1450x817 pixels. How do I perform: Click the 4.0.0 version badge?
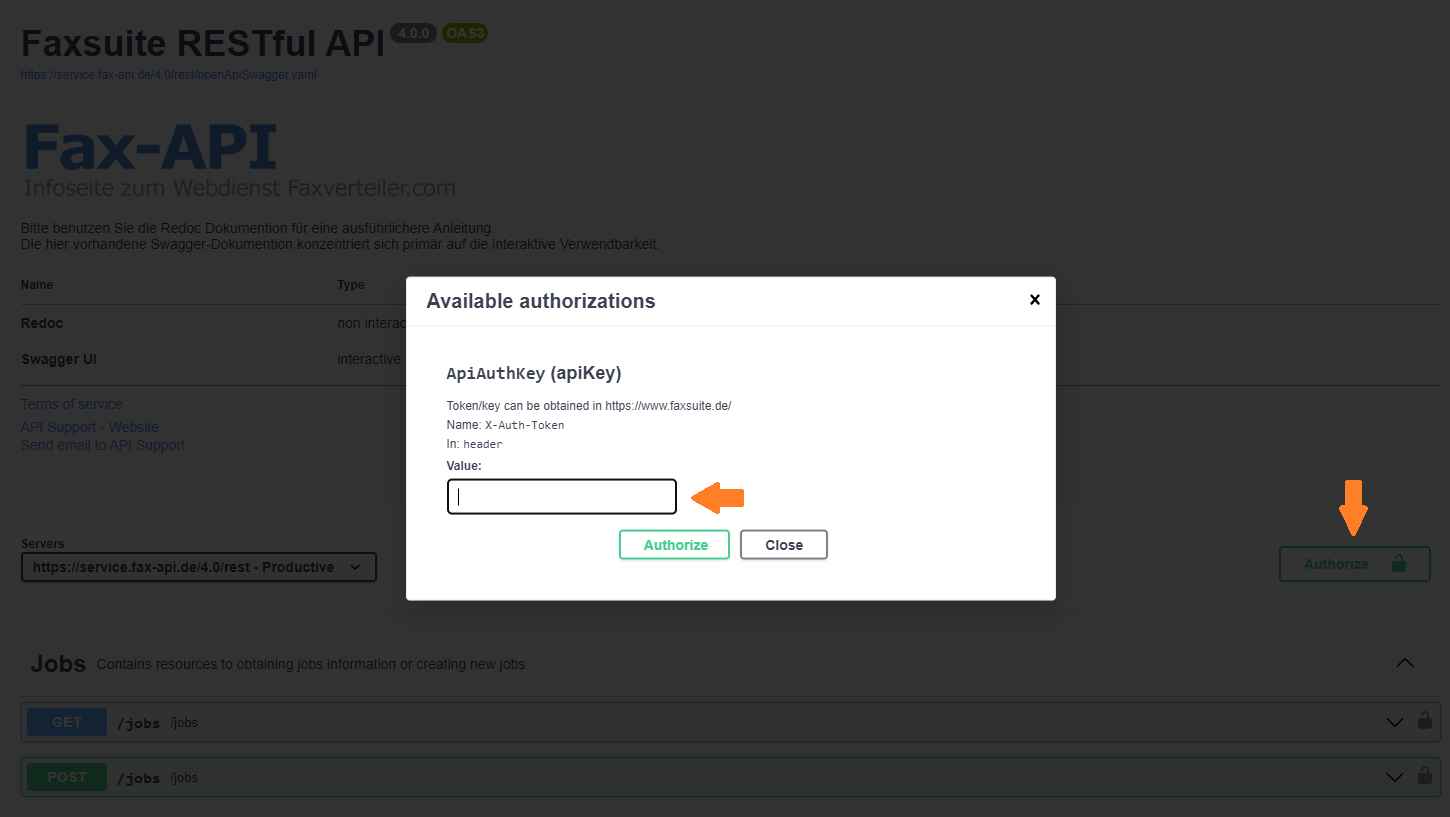pyautogui.click(x=413, y=33)
